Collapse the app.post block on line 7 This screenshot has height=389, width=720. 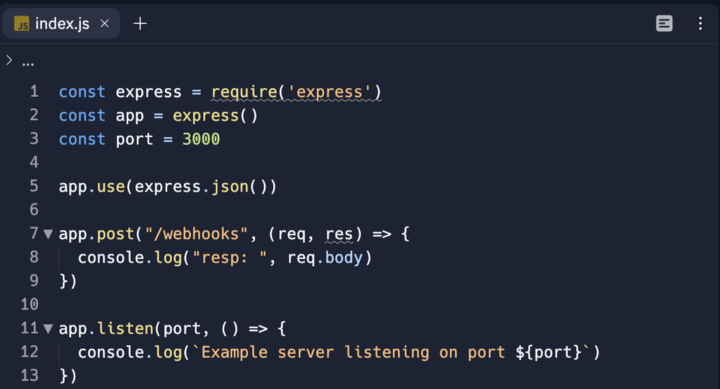coord(48,234)
